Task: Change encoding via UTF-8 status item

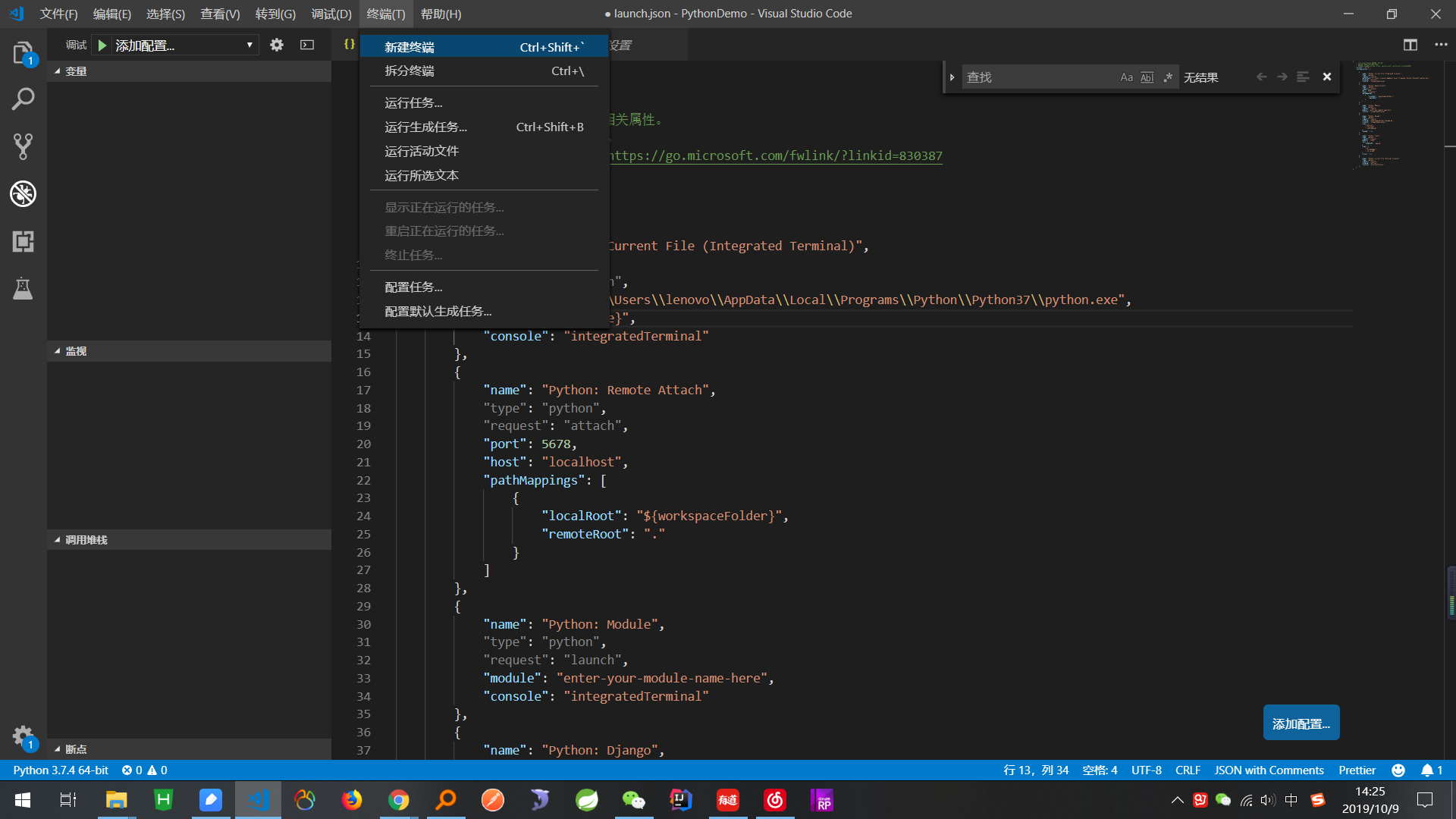Action: 1147,770
